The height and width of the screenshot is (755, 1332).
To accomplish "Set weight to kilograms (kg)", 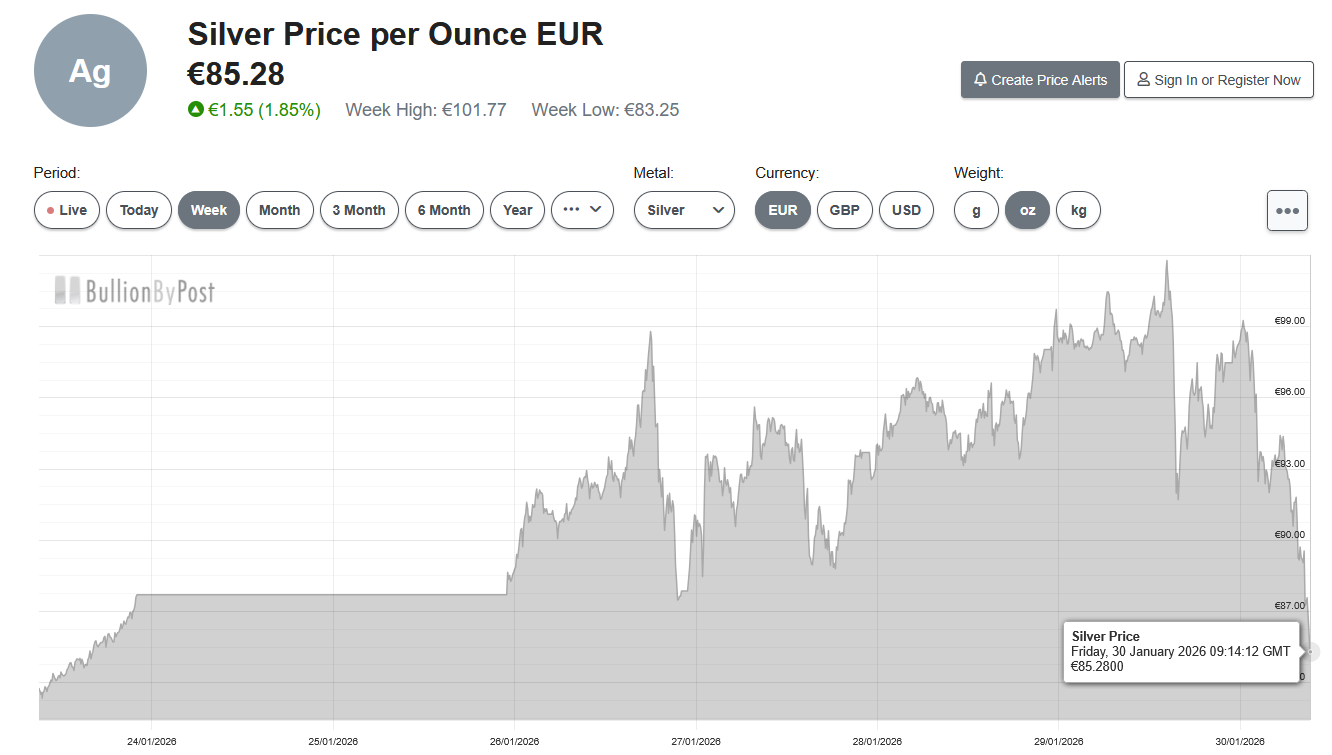I will pos(1078,210).
